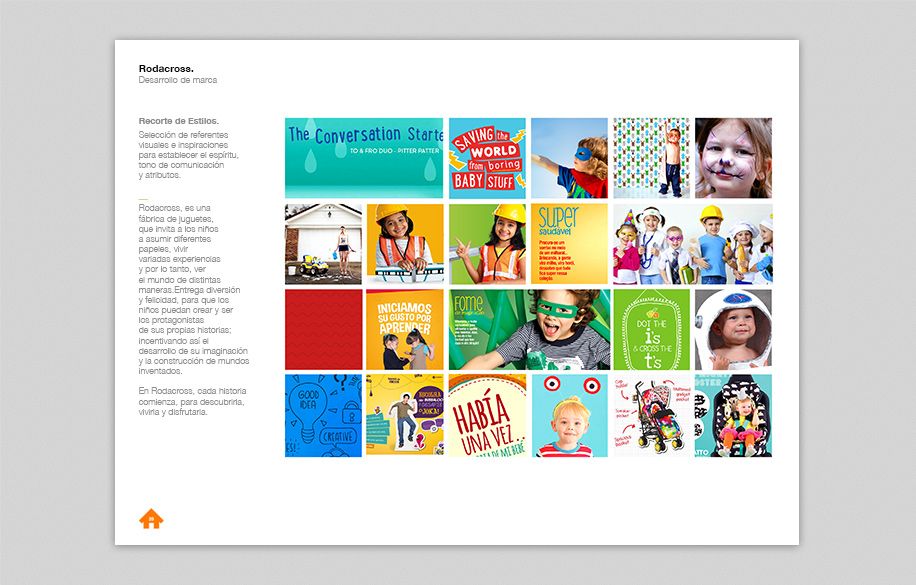
Task: Open 'Iniciamos su gusto por aprender' tile
Action: 405,330
